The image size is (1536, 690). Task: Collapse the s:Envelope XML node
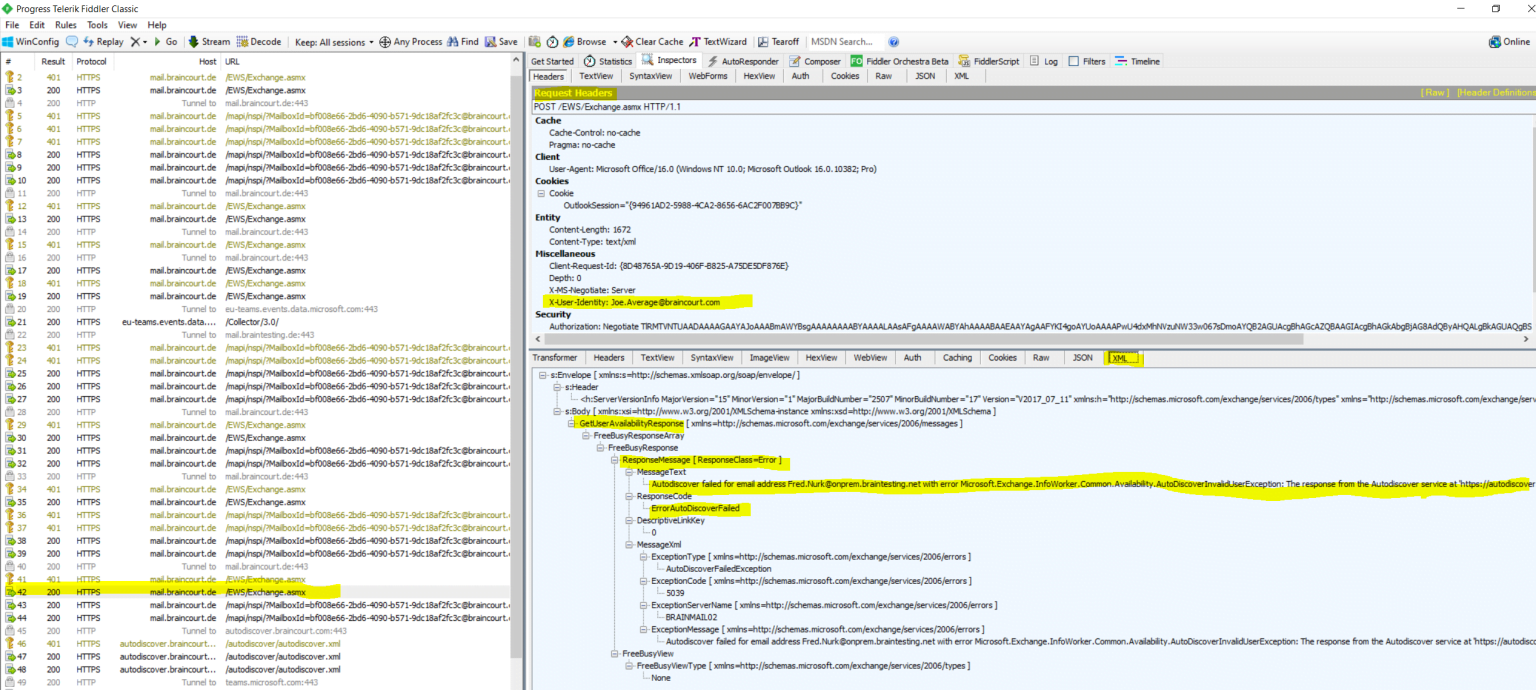coord(542,375)
